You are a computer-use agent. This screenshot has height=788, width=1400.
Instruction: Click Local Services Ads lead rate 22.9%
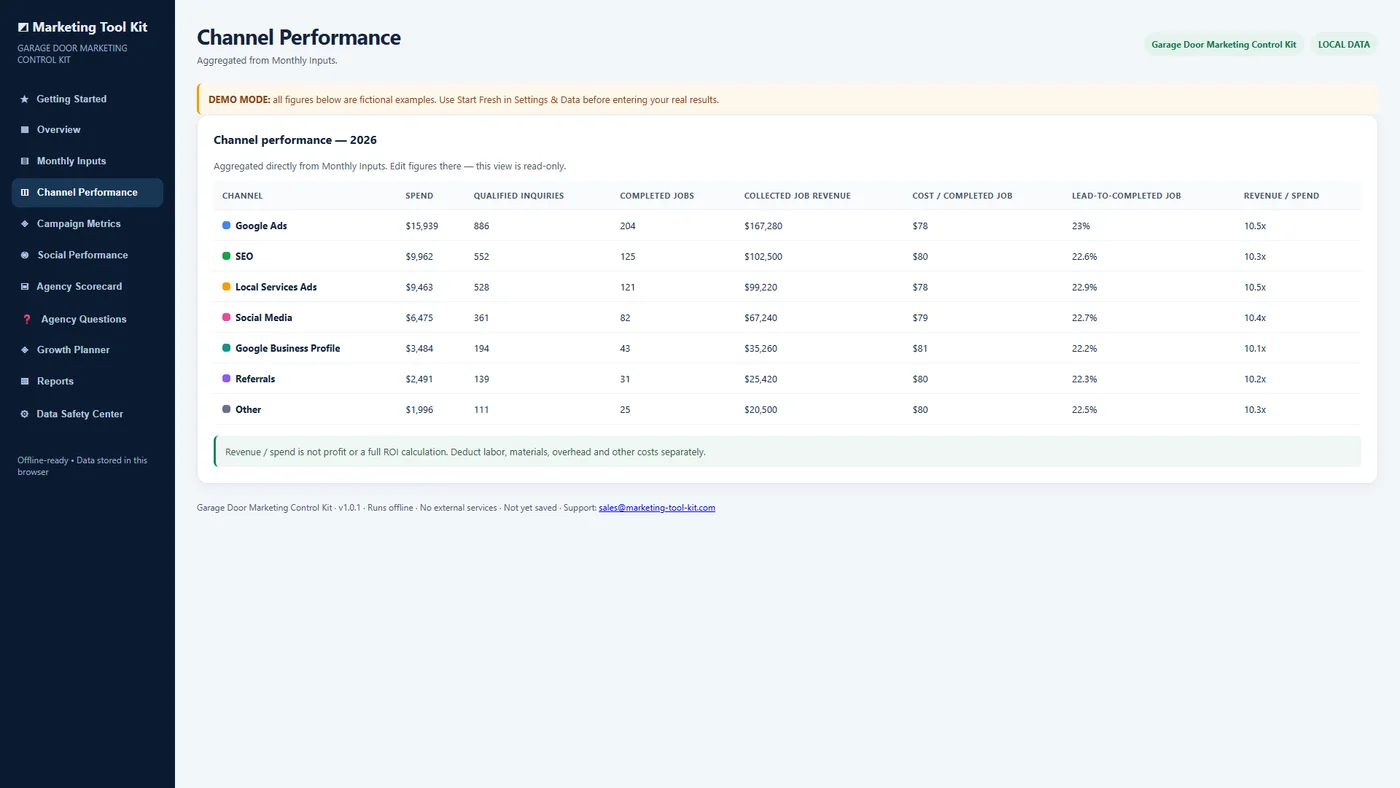click(1085, 287)
